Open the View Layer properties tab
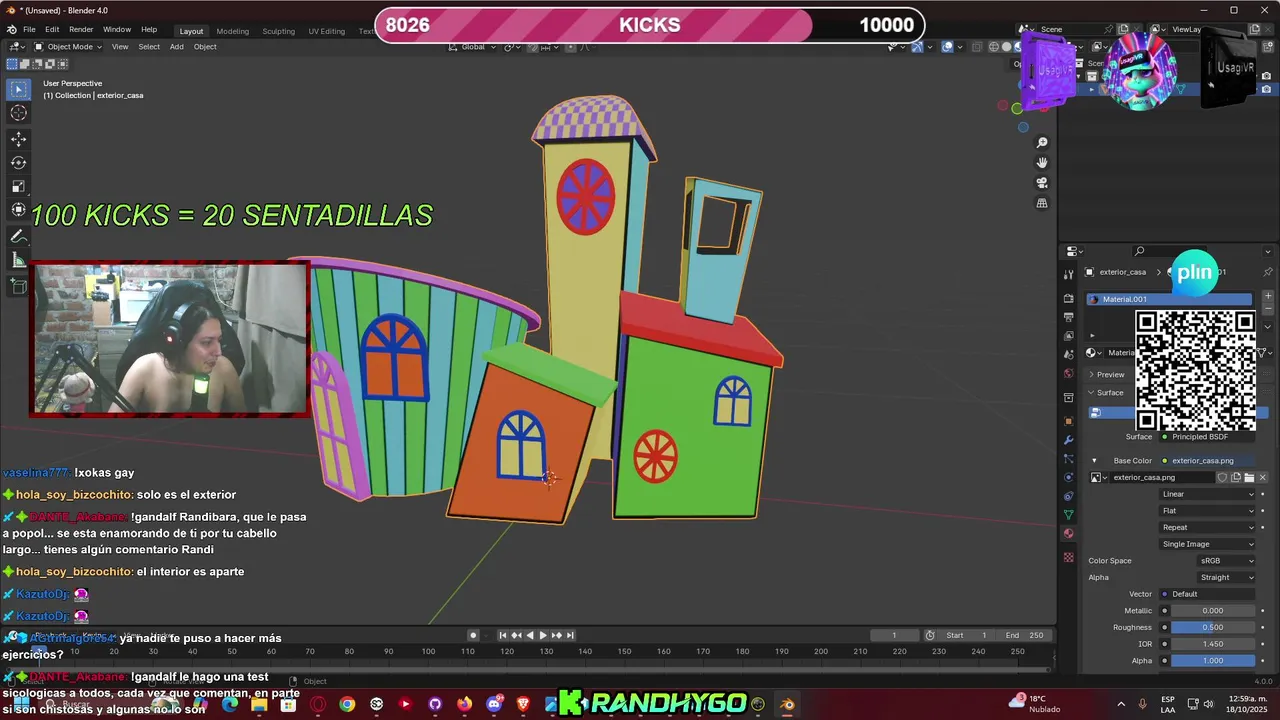 pyautogui.click(x=1068, y=335)
